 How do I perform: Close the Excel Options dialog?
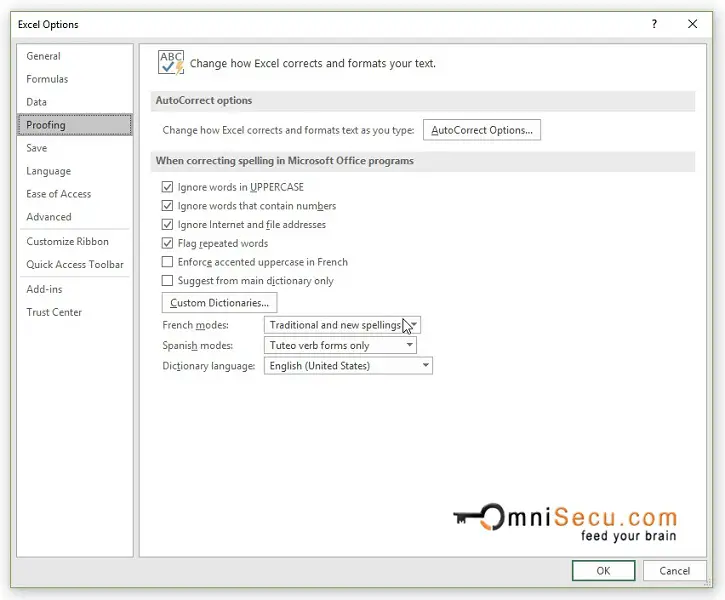692,24
